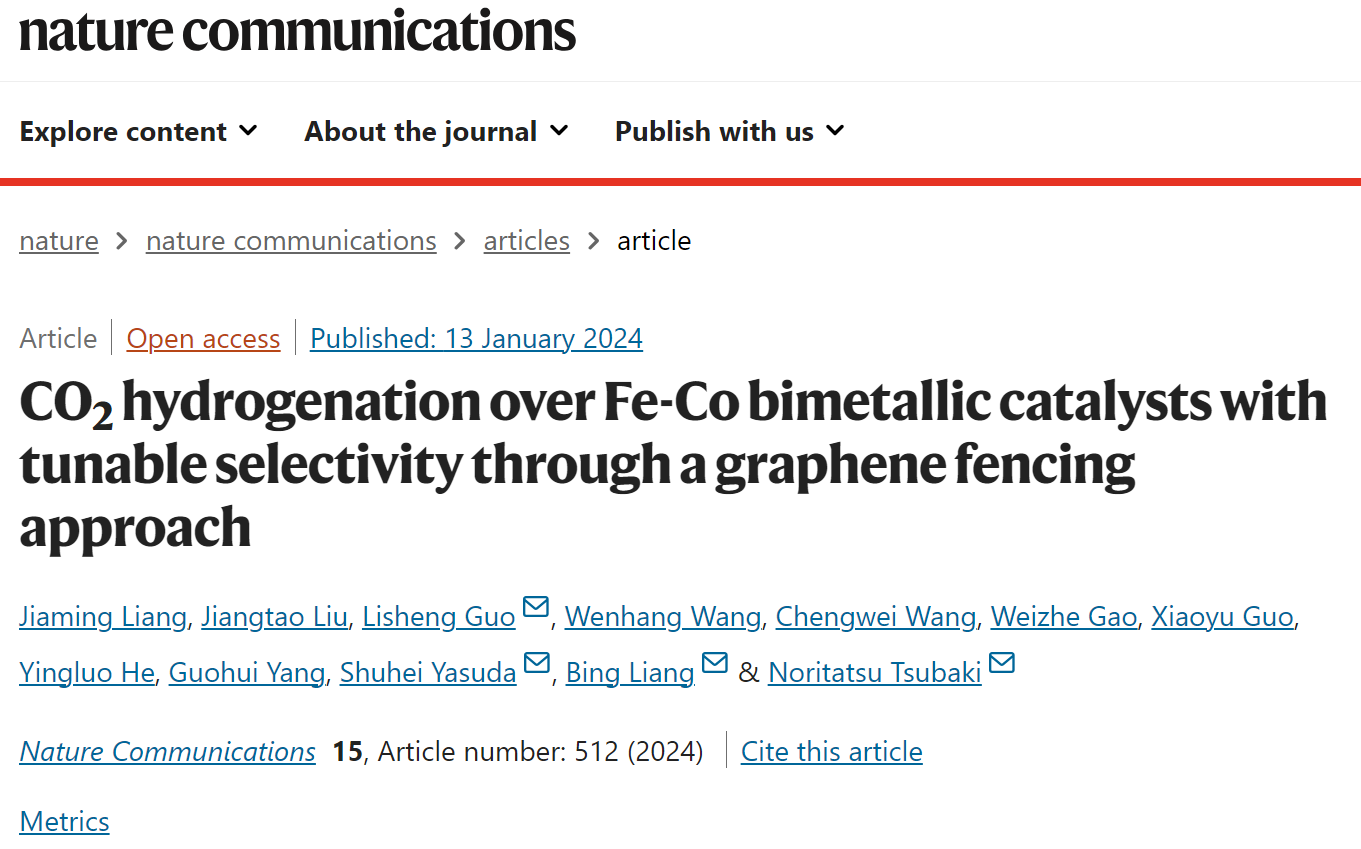Expand the Publish with us menu
The height and width of the screenshot is (849, 1361).
[x=730, y=131]
